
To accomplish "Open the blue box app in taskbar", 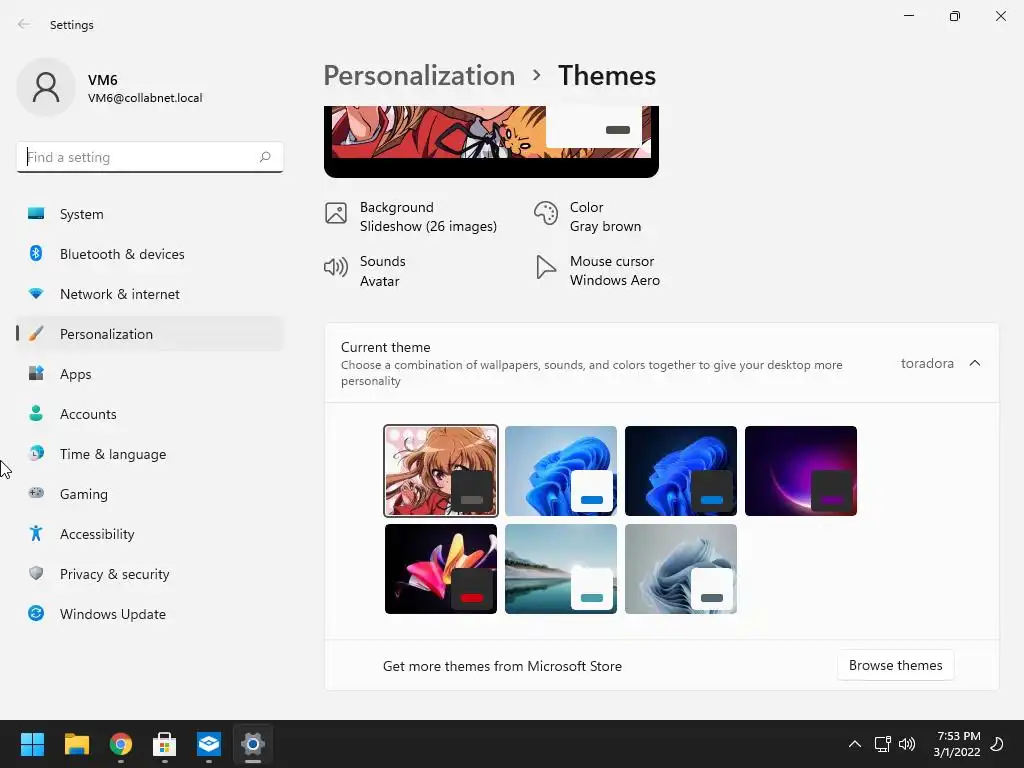I will click(x=209, y=744).
